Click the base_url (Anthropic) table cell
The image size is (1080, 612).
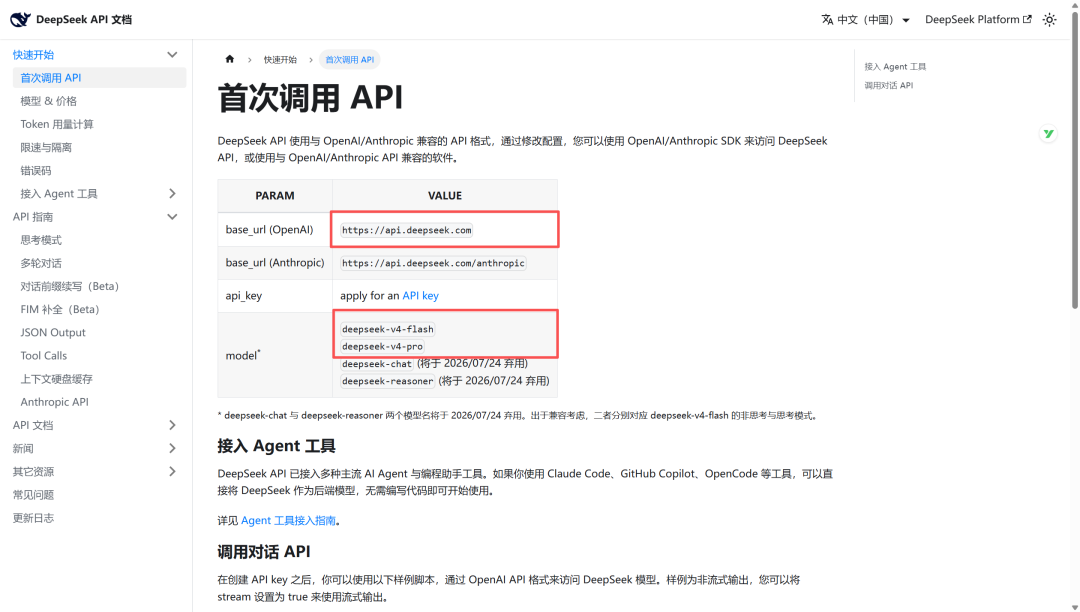click(x=275, y=262)
